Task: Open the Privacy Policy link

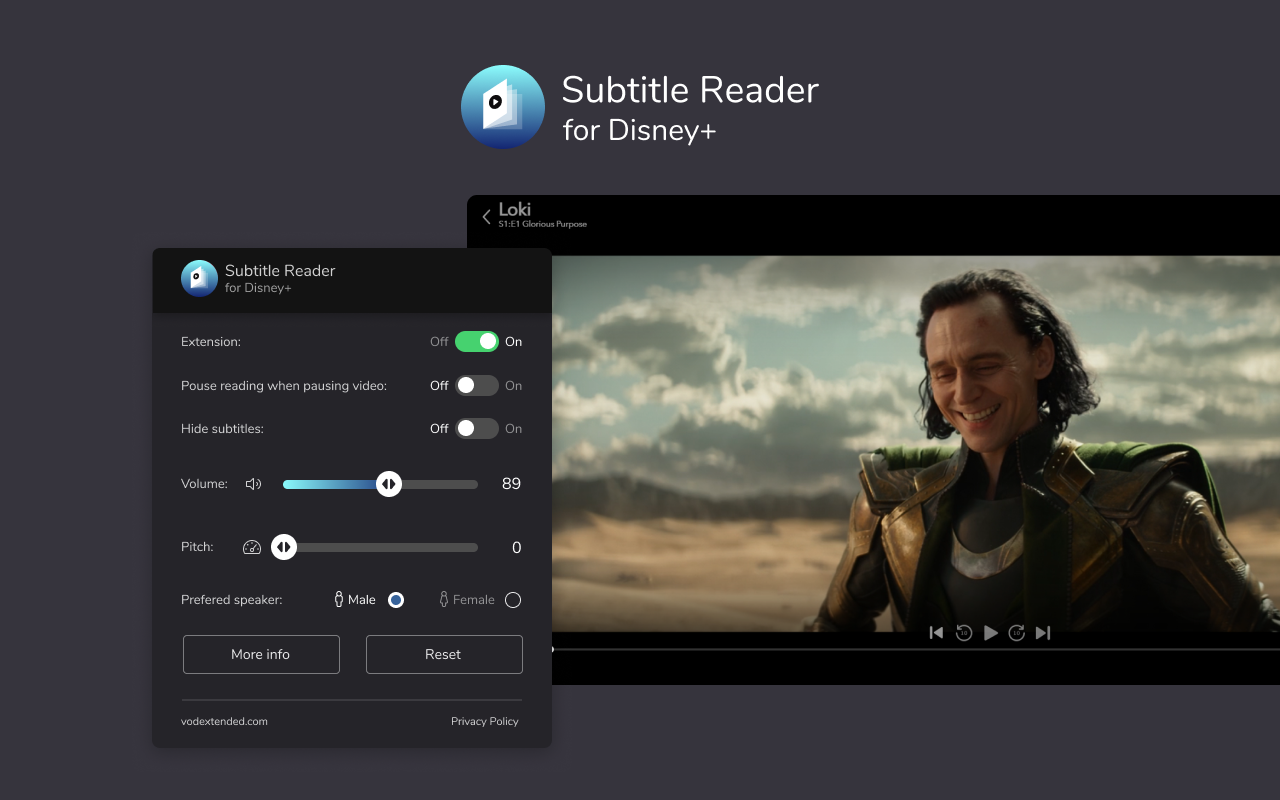Action: (485, 721)
